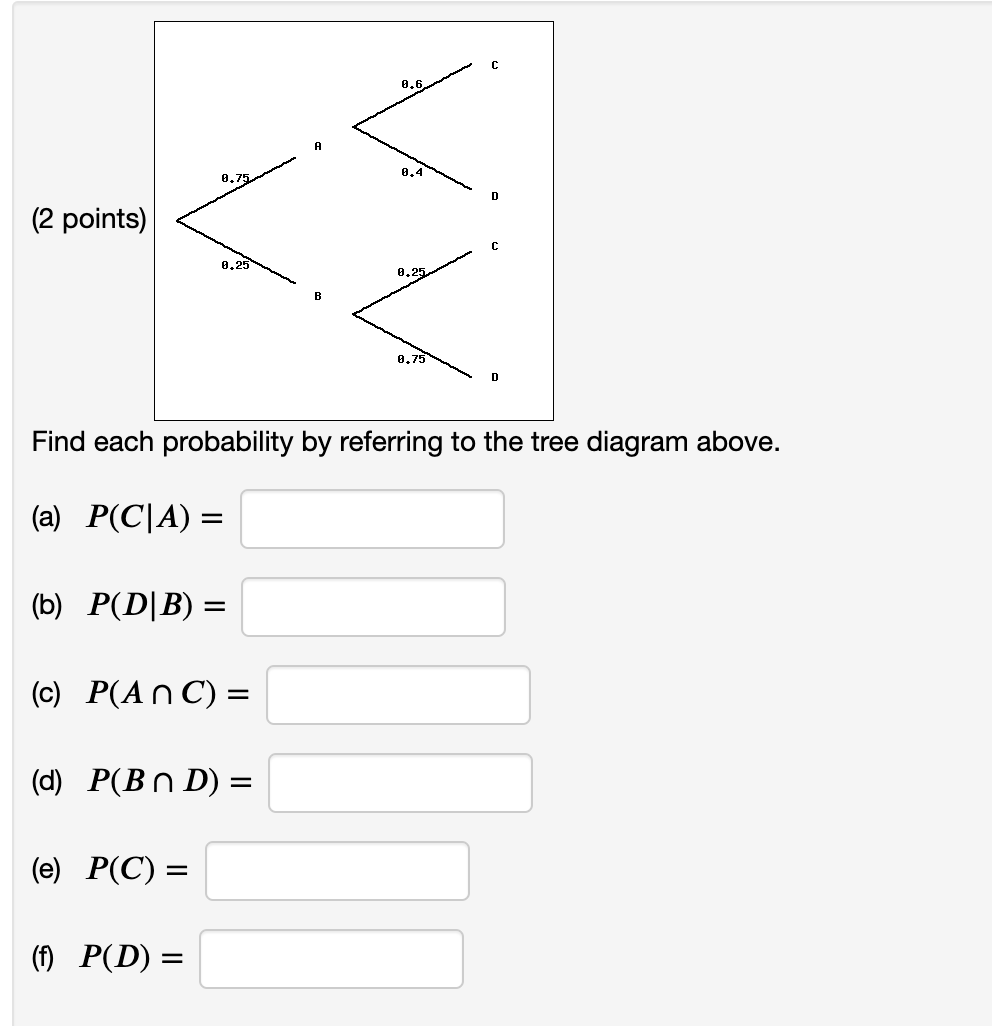
Task: Click the tree diagram image
Action: pyautogui.click(x=354, y=220)
